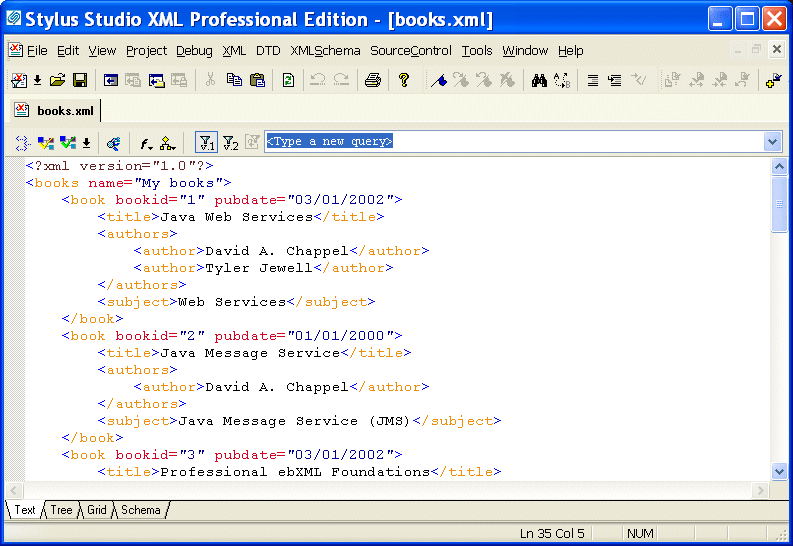Viewport: 793px width, 546px height.
Task: Expand the XPath query history dropdown
Action: [772, 142]
